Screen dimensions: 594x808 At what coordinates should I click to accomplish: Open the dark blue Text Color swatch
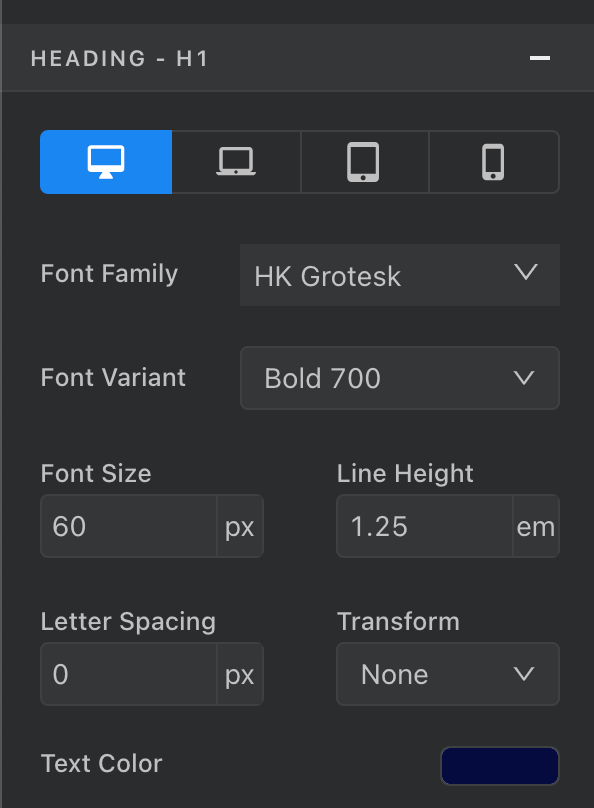click(499, 765)
